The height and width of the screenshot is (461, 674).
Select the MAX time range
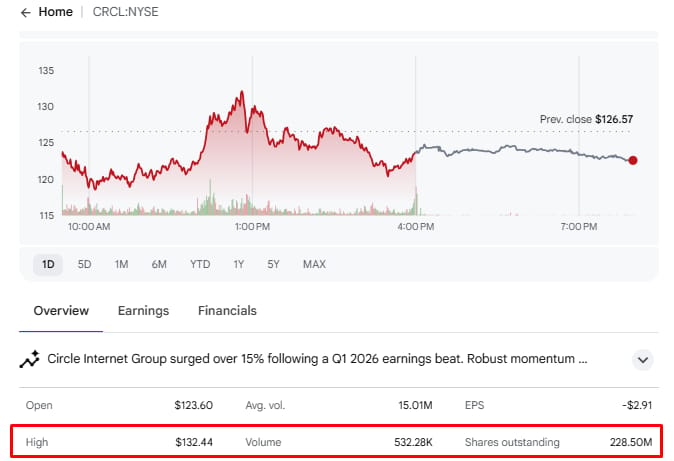(x=314, y=264)
